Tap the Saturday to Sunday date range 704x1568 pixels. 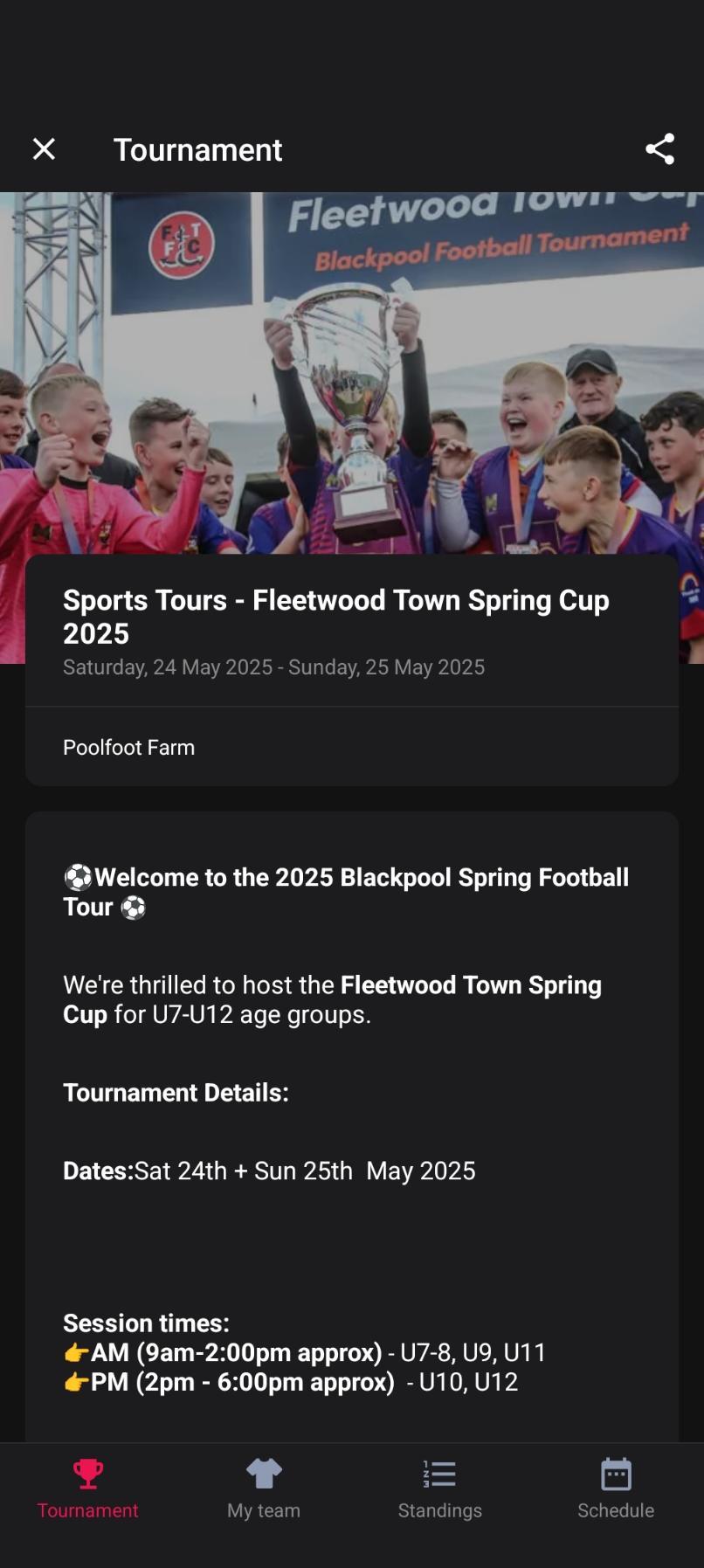273,667
